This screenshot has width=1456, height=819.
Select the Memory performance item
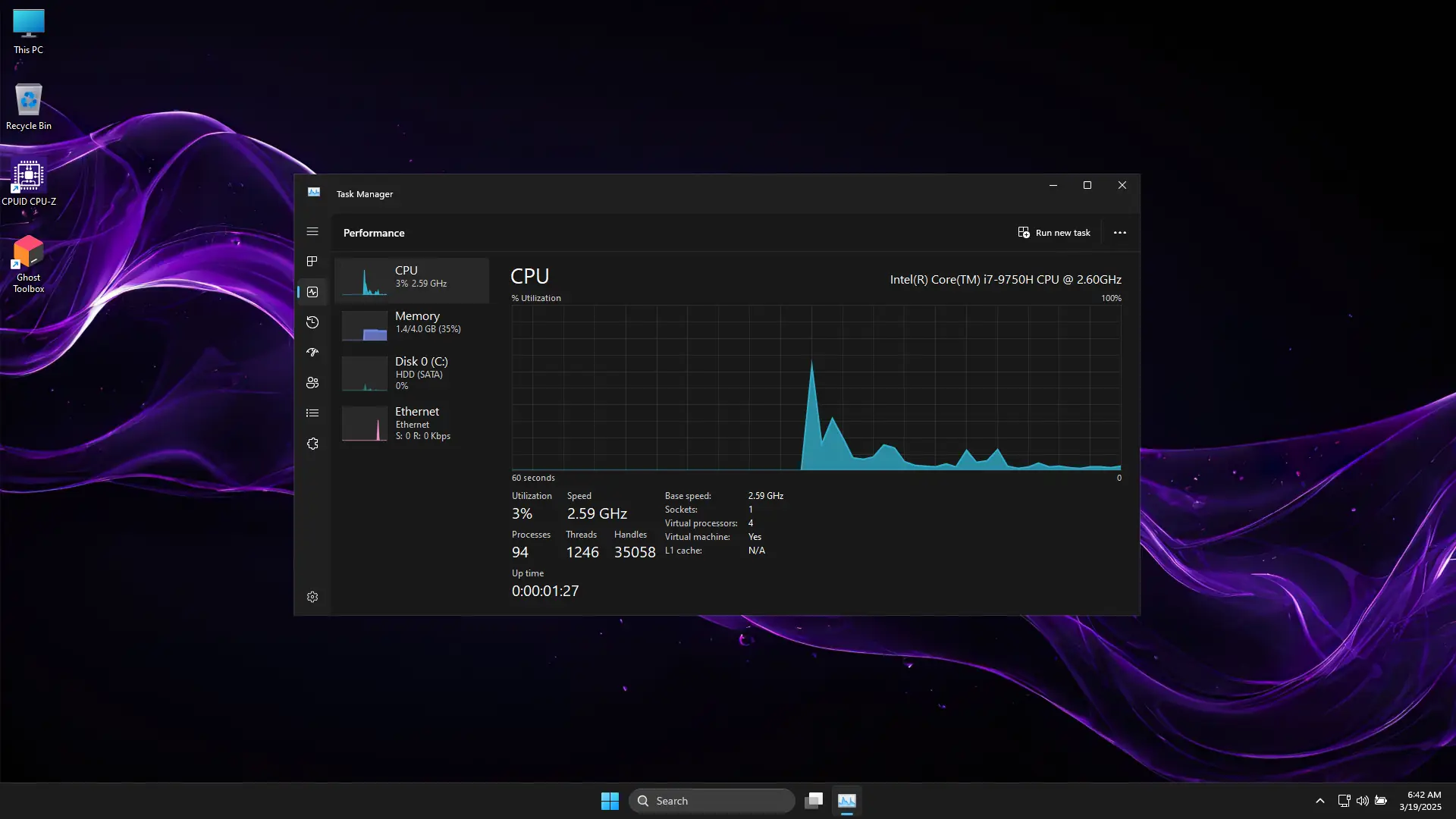pos(412,325)
